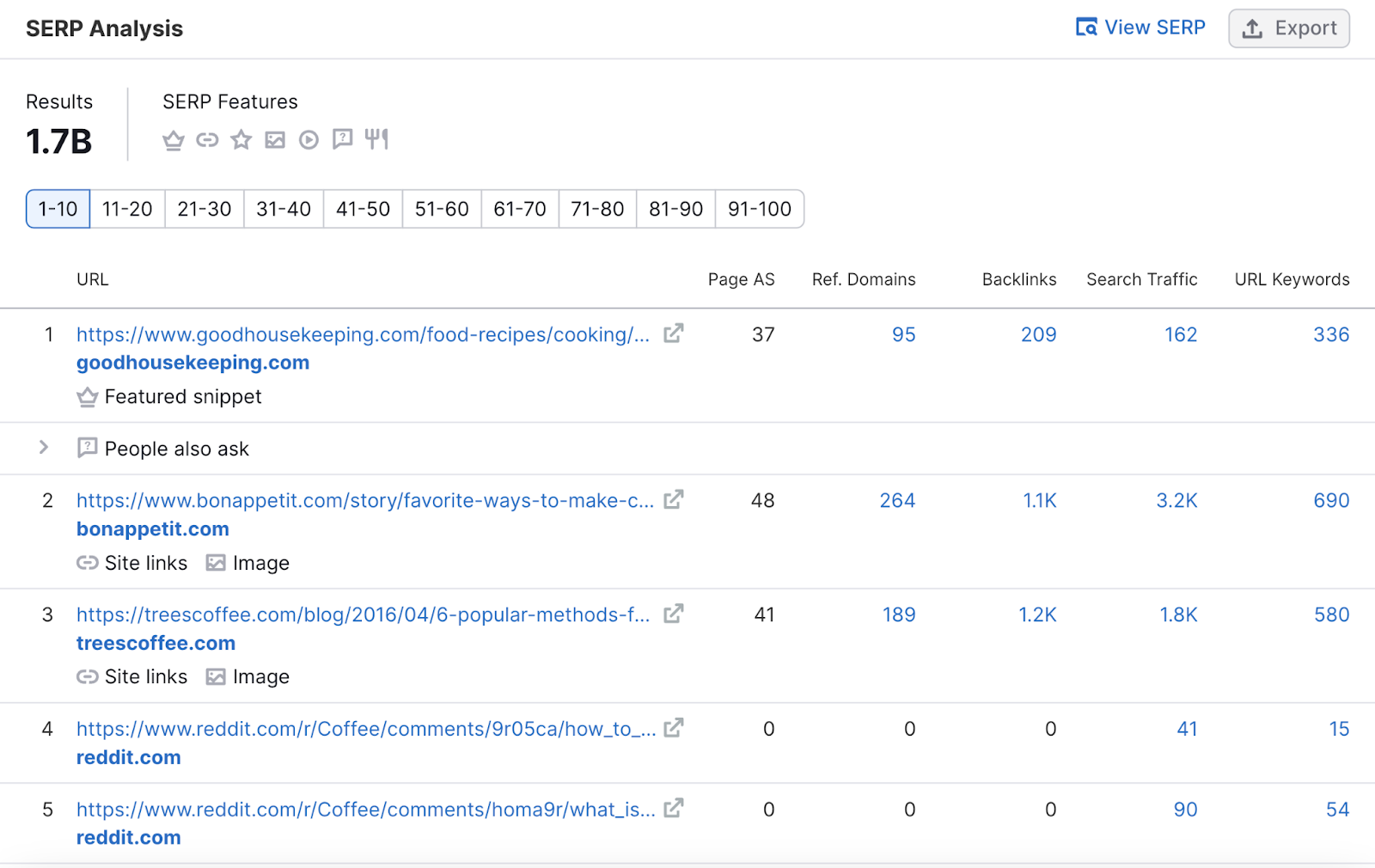Click Search Traffic value 162

pos(1181,334)
